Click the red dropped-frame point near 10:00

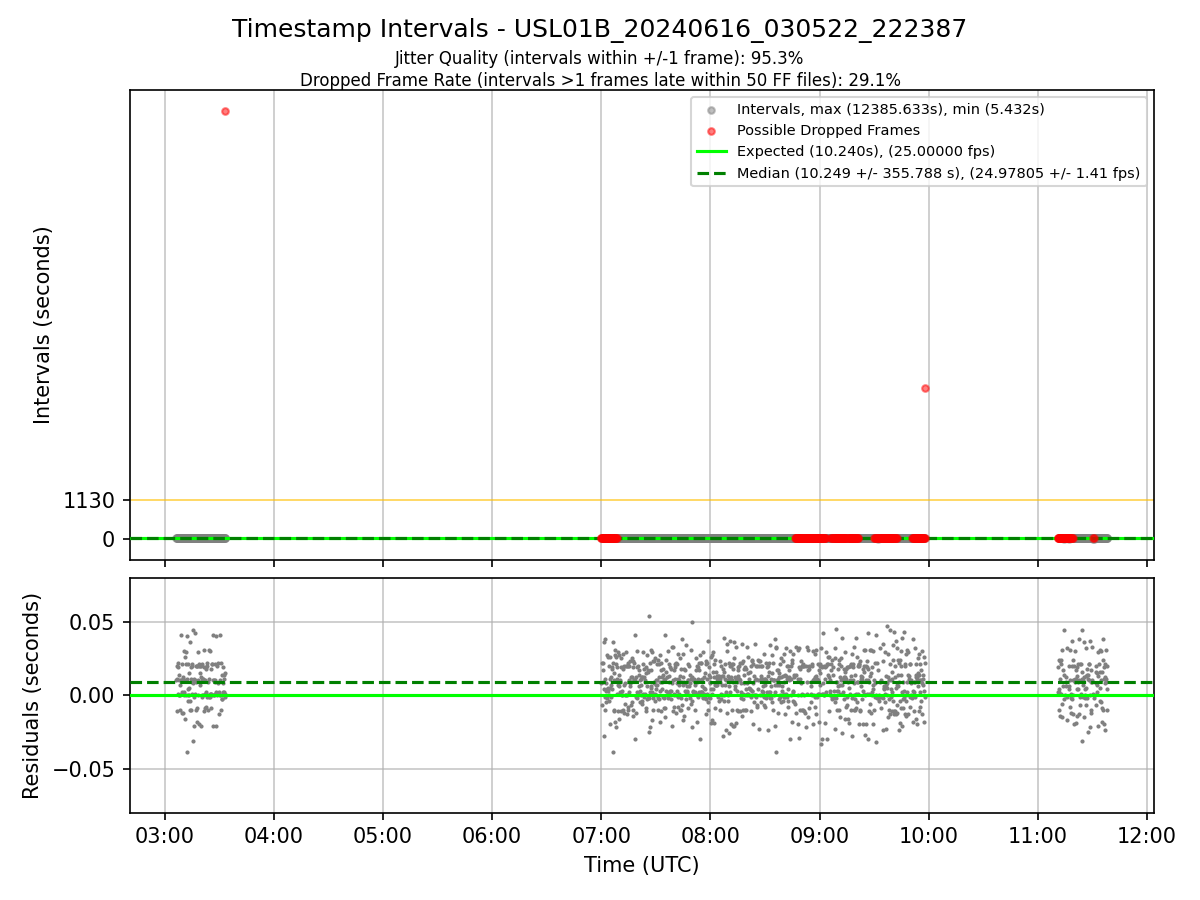point(925,388)
